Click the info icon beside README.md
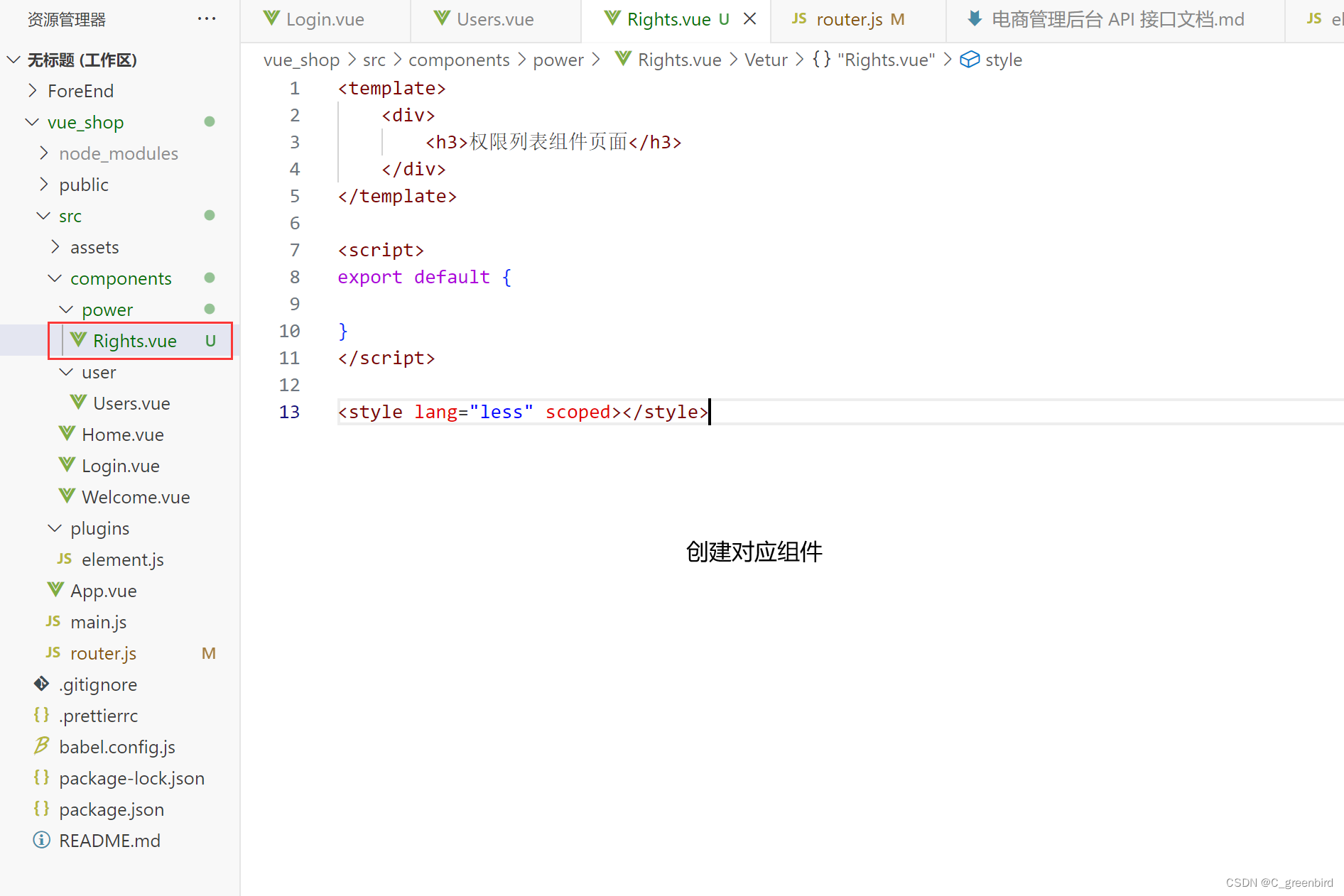 pos(42,840)
